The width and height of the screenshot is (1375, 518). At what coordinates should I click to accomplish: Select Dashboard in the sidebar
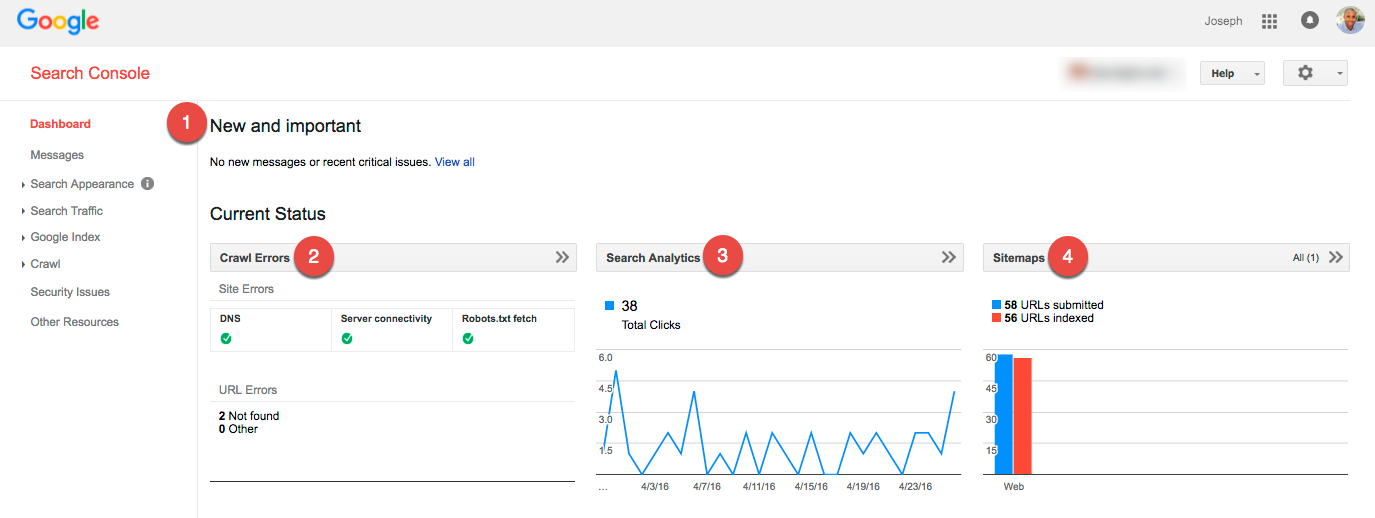point(60,124)
